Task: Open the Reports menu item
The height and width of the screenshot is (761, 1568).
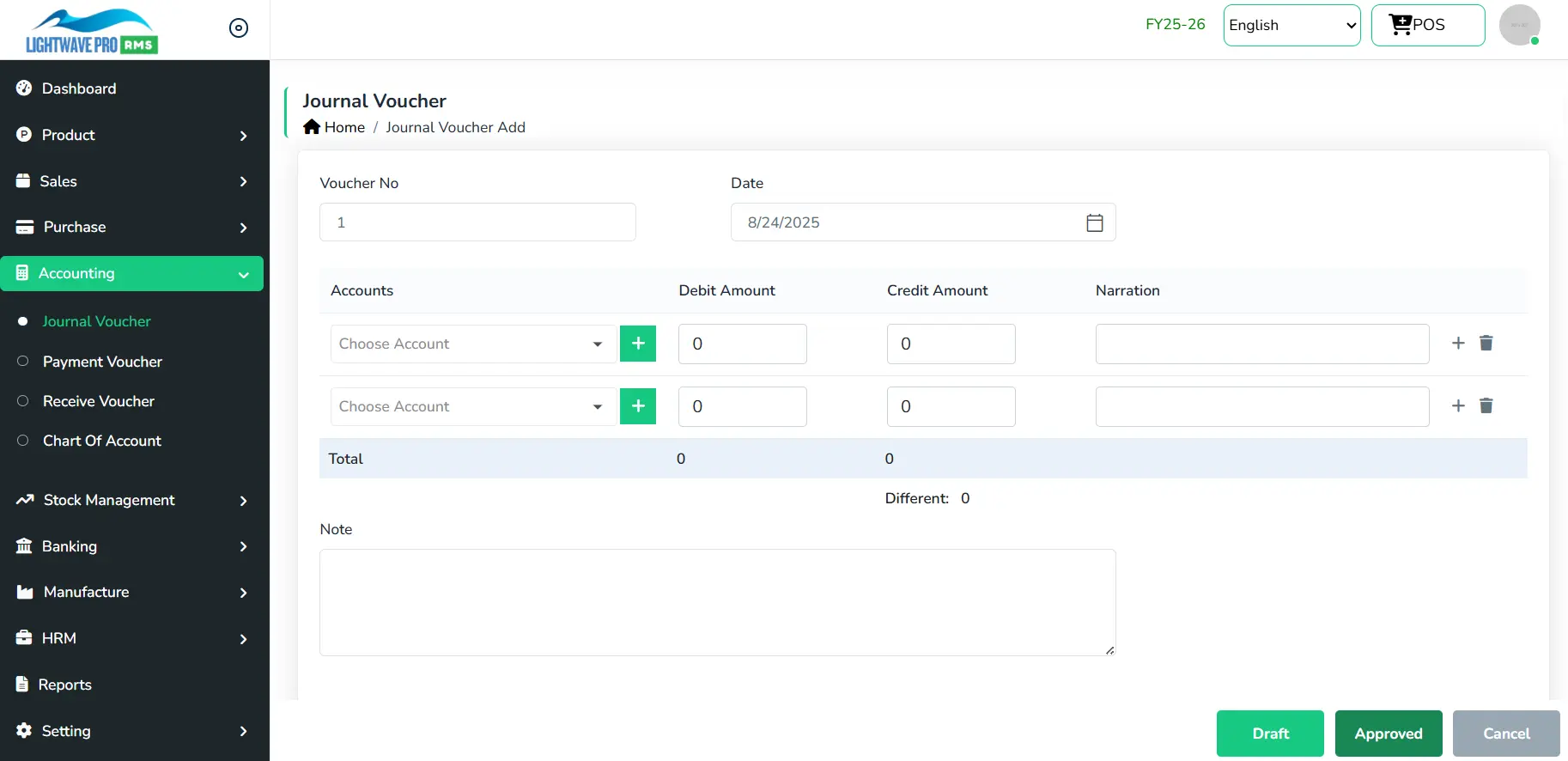Action: click(x=65, y=685)
